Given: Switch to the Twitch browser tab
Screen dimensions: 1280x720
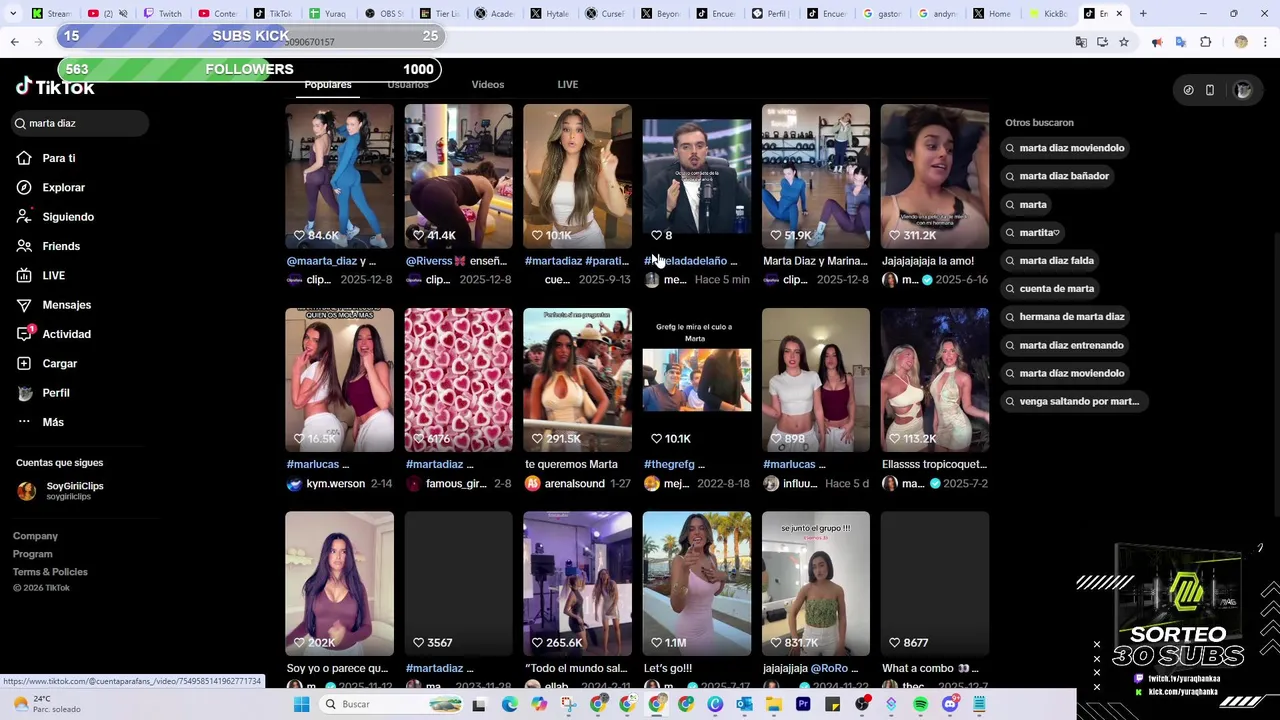Looking at the screenshot, I should click(162, 14).
